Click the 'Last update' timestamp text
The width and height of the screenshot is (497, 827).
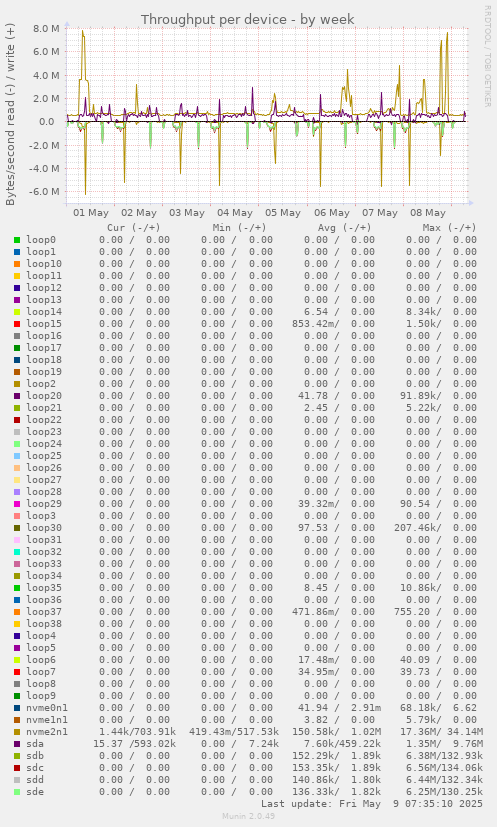click(x=372, y=804)
